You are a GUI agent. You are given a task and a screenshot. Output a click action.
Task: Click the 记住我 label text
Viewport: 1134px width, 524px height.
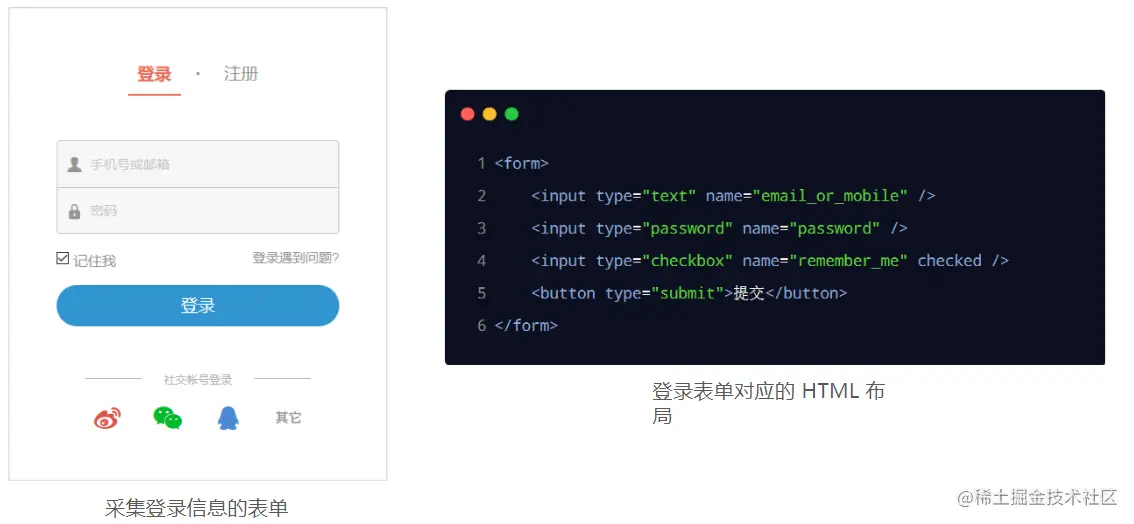(94, 260)
